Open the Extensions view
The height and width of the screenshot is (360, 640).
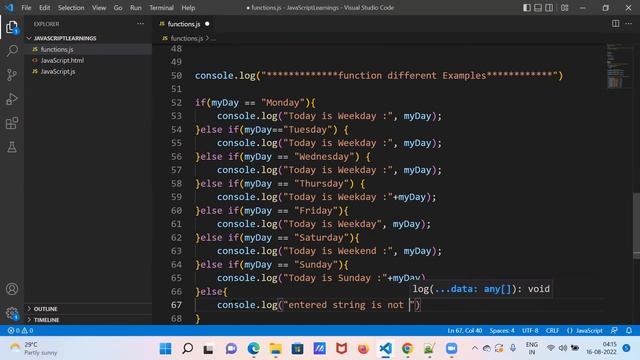12,123
